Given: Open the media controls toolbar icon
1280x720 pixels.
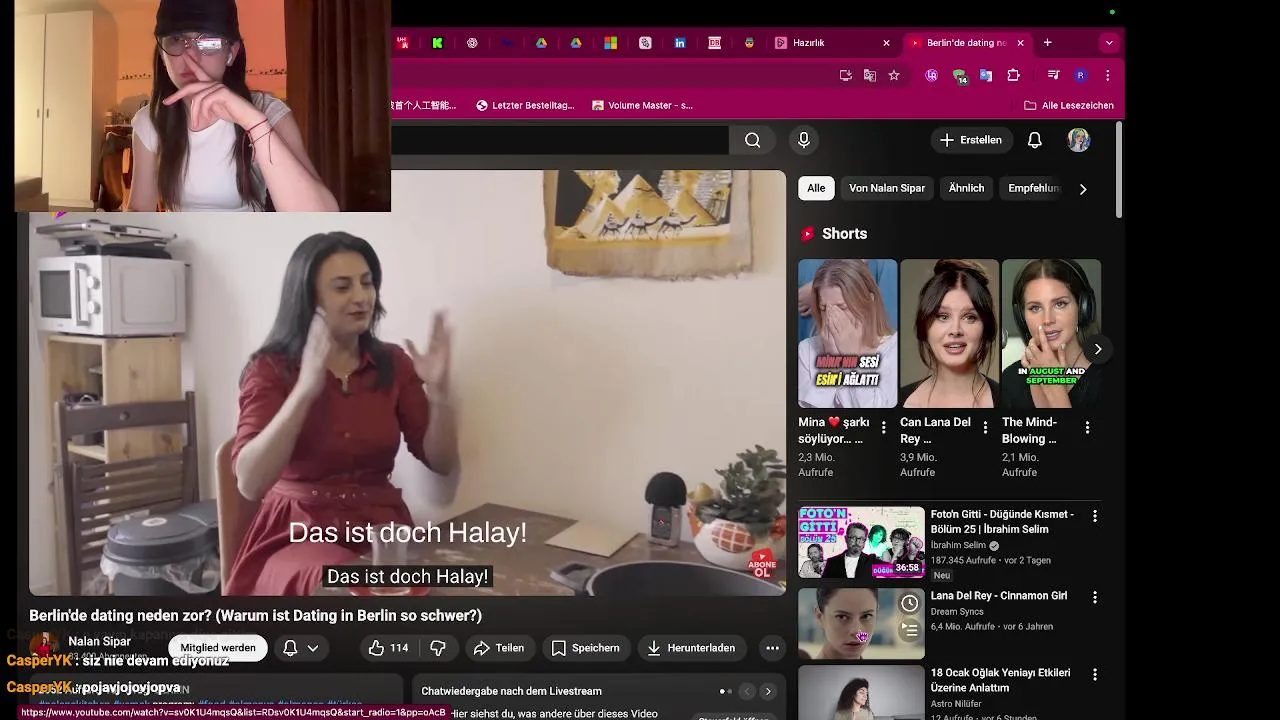Looking at the screenshot, I should tap(1054, 75).
